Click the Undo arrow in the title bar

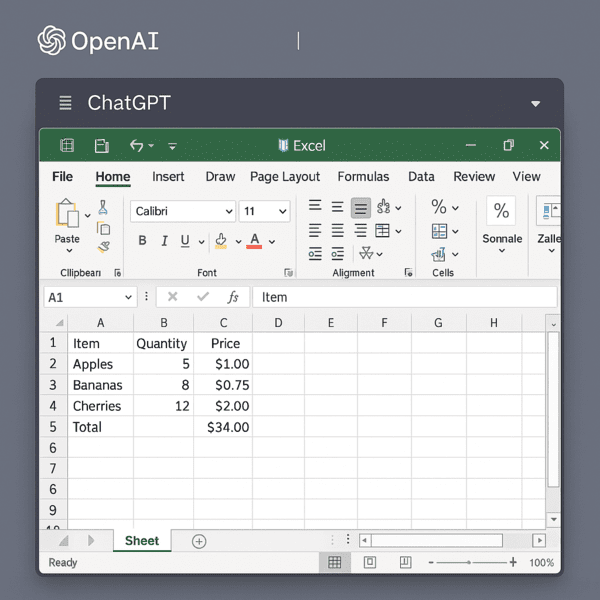point(137,146)
